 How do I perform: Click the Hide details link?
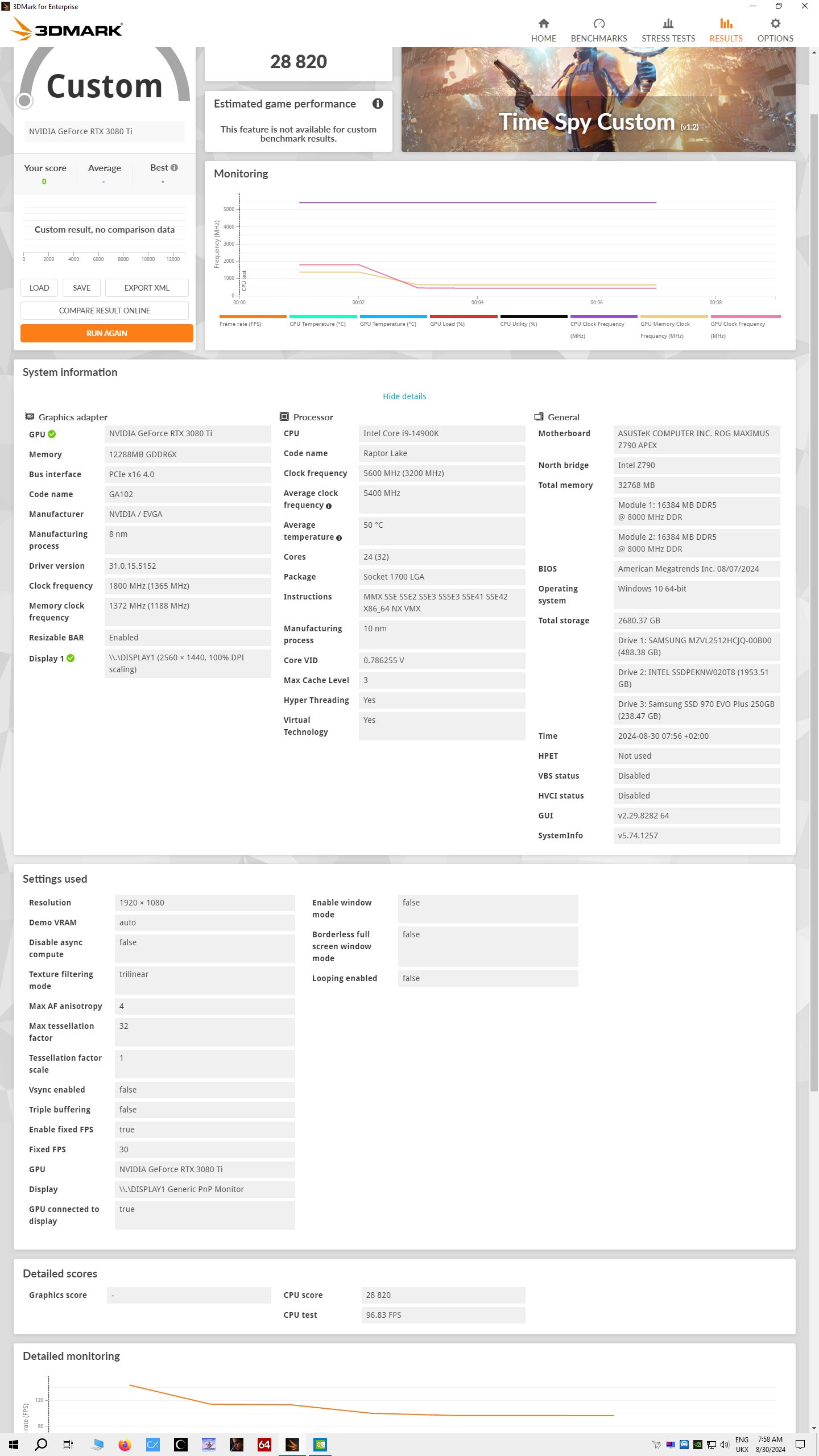pyautogui.click(x=404, y=396)
